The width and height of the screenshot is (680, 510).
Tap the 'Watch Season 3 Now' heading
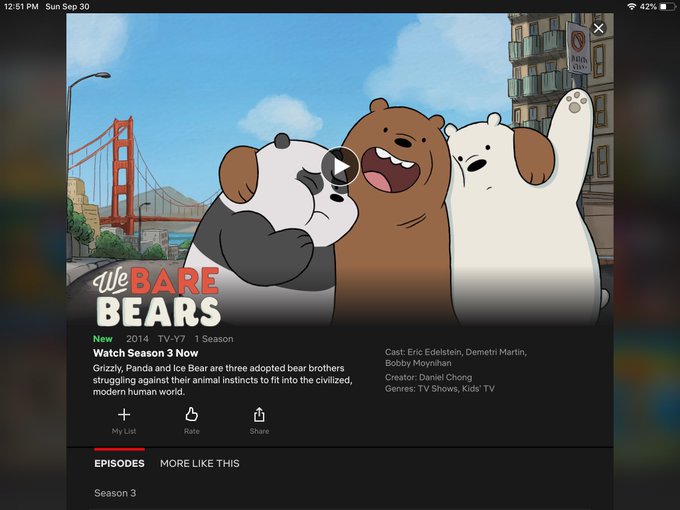coord(145,353)
